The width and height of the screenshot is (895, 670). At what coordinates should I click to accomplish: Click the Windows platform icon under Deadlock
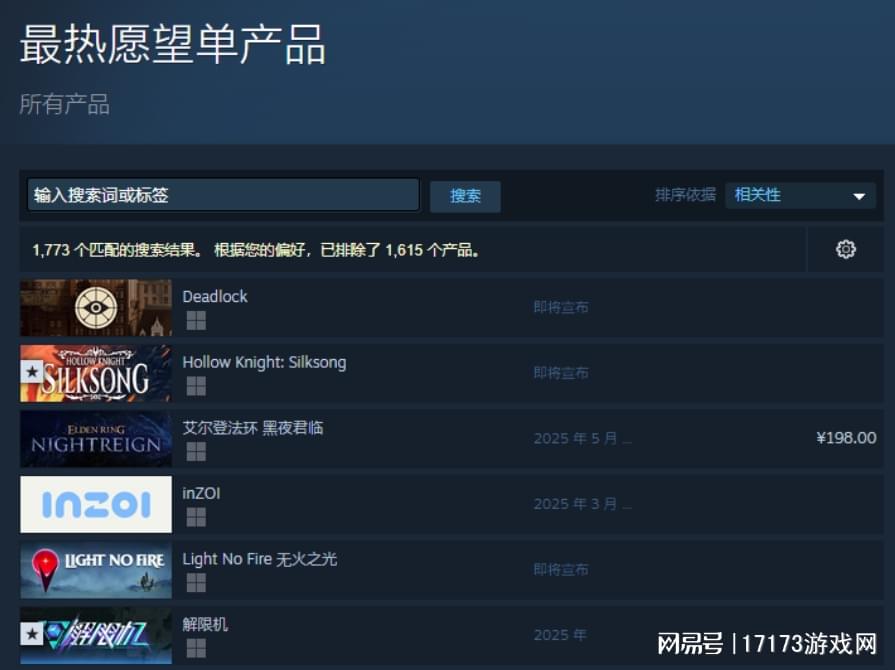click(x=196, y=321)
